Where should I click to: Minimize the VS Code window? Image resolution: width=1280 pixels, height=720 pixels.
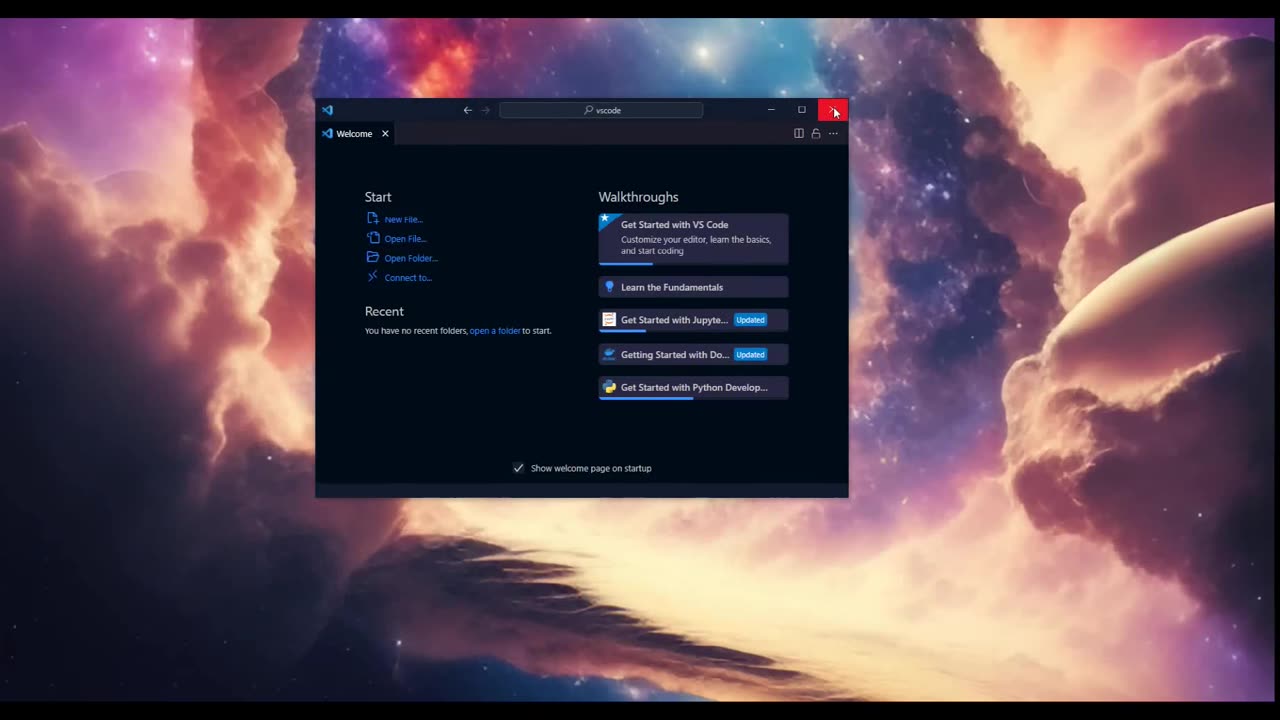(x=771, y=110)
